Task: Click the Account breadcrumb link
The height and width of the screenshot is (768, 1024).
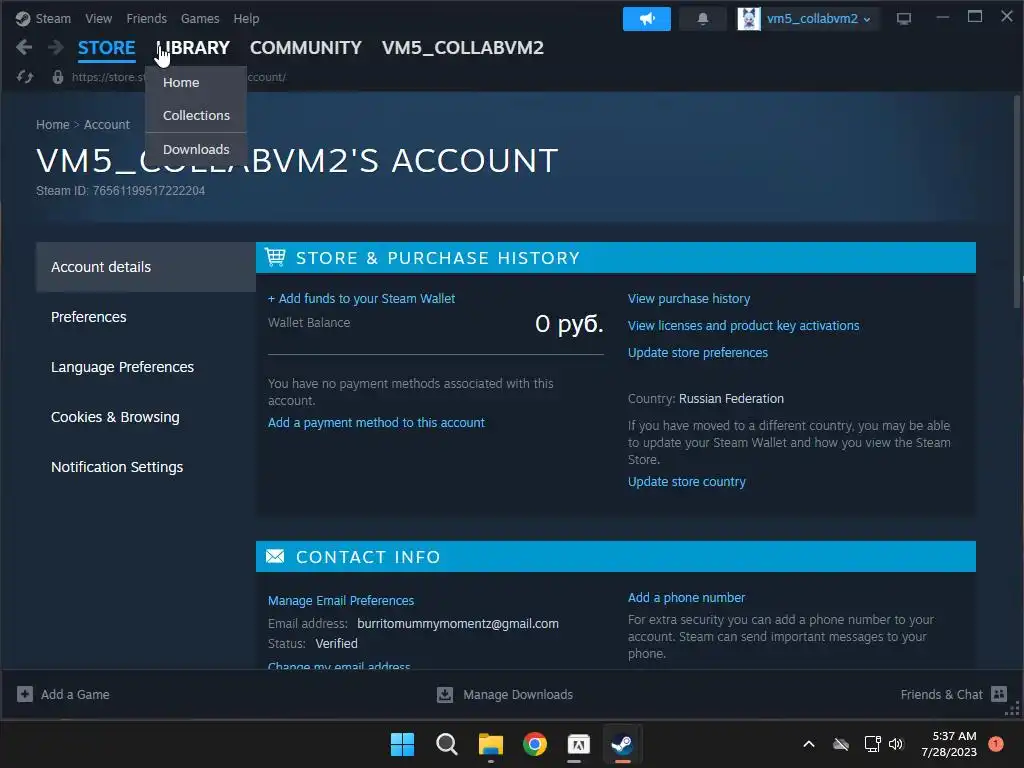Action: click(106, 125)
